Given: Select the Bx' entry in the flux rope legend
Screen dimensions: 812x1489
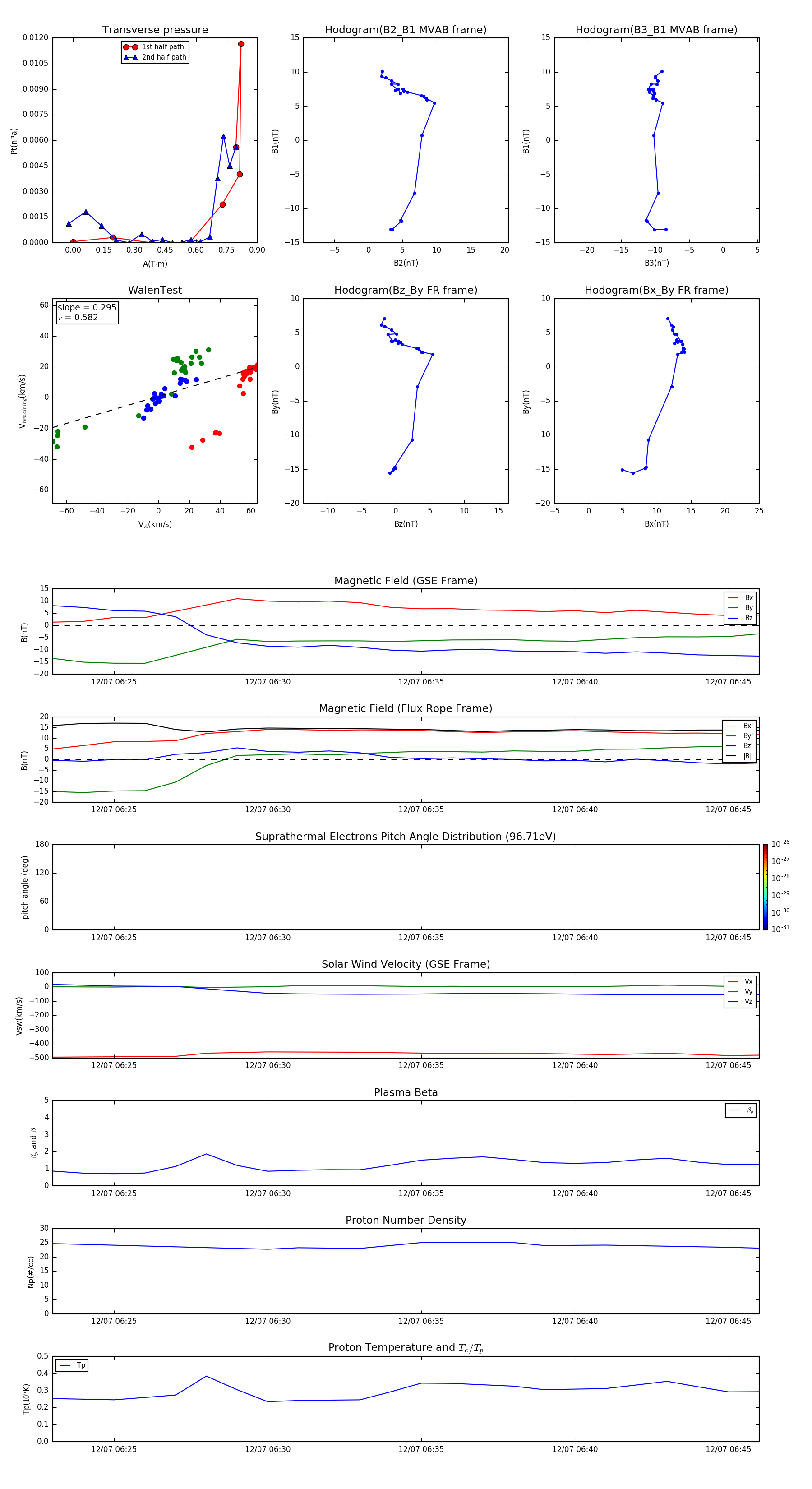Looking at the screenshot, I should tap(740, 726).
